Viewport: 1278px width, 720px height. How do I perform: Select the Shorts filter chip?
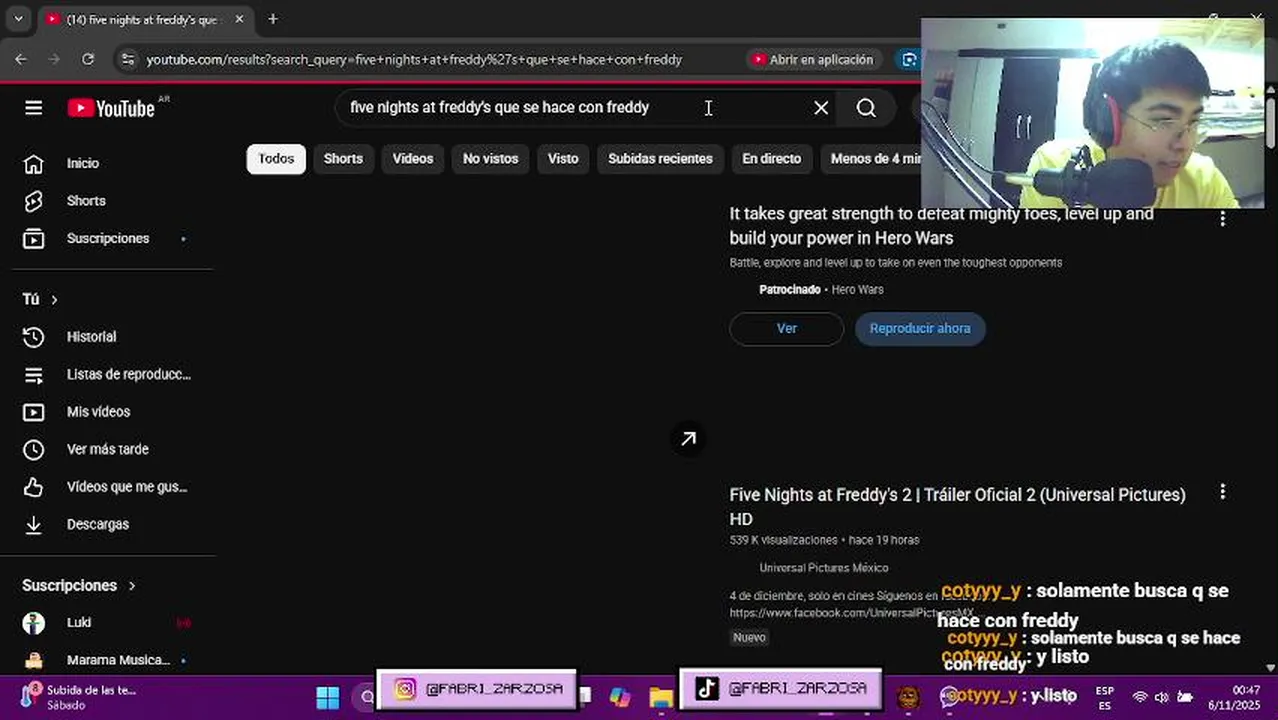pyautogui.click(x=343, y=159)
